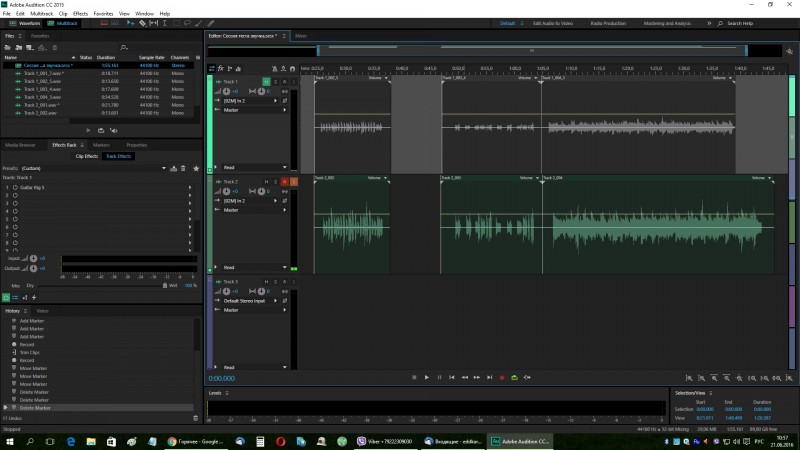Select the Slip tool in toolbar
The height and width of the screenshot is (450, 800).
(x=154, y=23)
